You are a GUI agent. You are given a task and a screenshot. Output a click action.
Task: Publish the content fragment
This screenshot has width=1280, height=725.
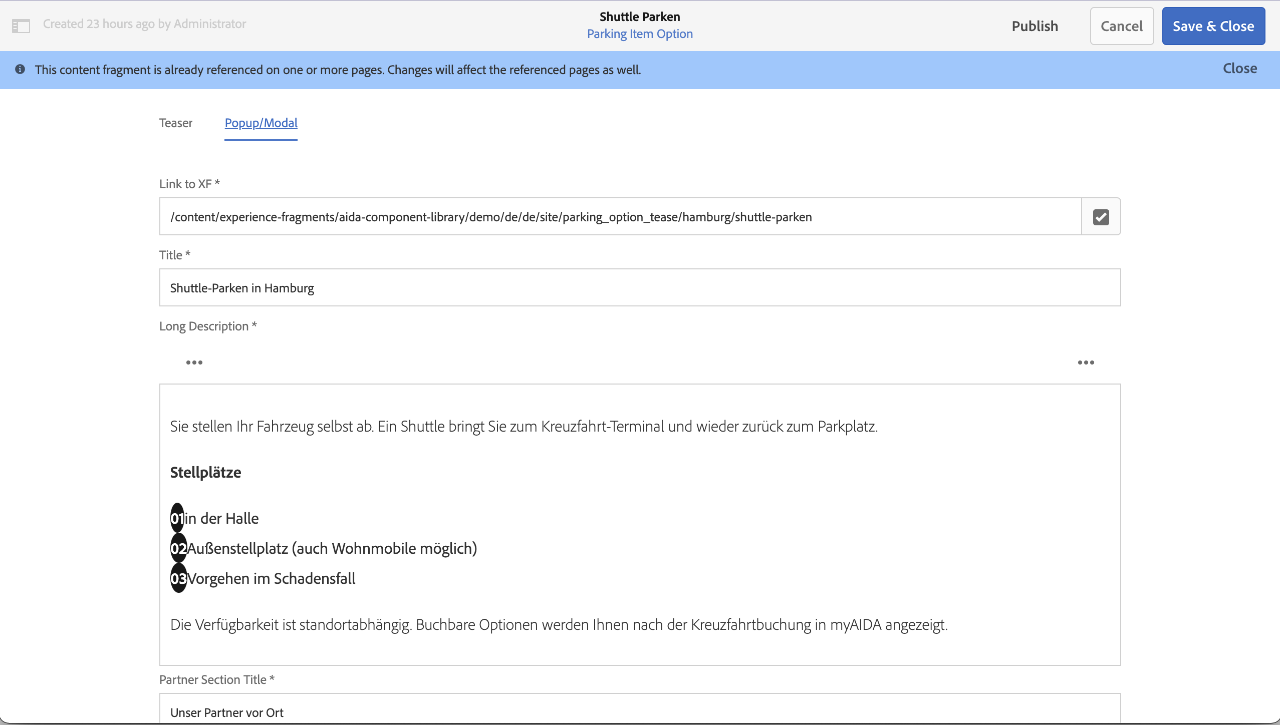click(x=1034, y=26)
